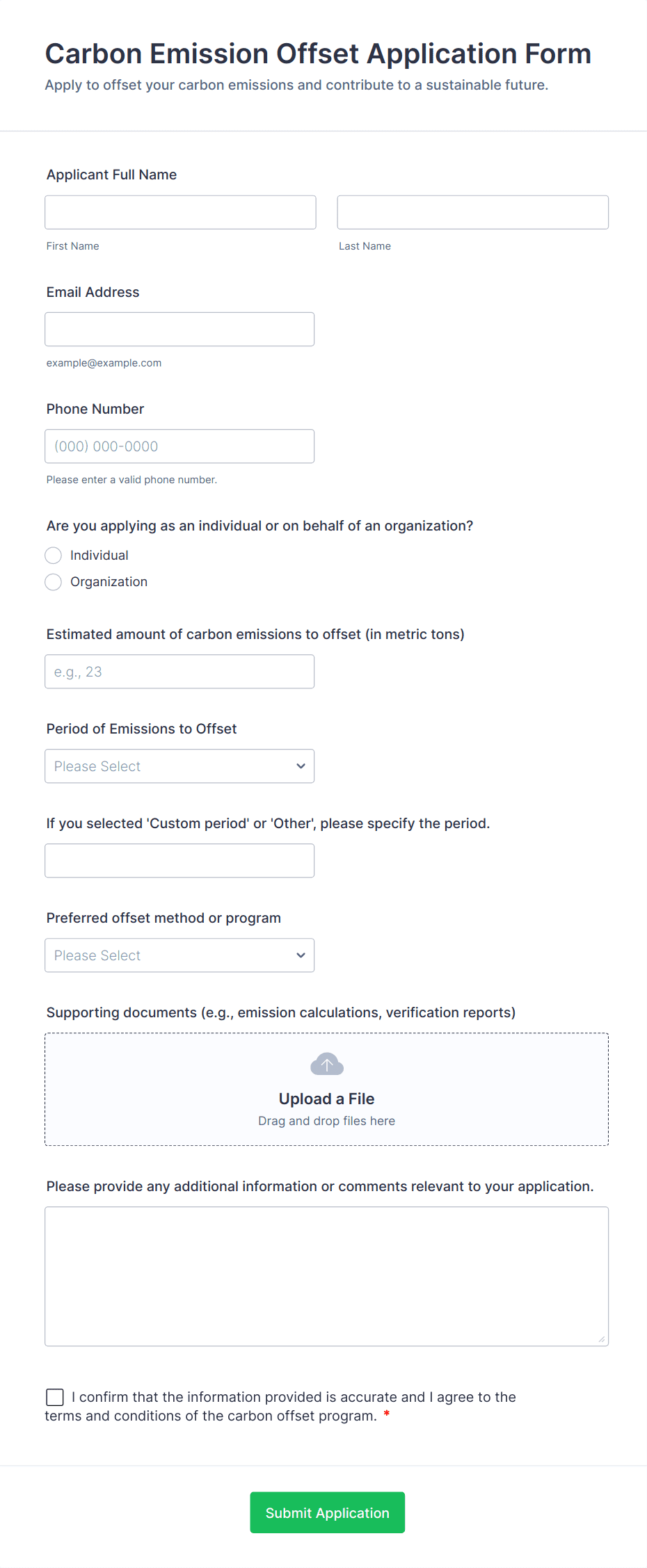The width and height of the screenshot is (647, 1568).
Task: Click the custom period specification field
Action: coord(179,861)
